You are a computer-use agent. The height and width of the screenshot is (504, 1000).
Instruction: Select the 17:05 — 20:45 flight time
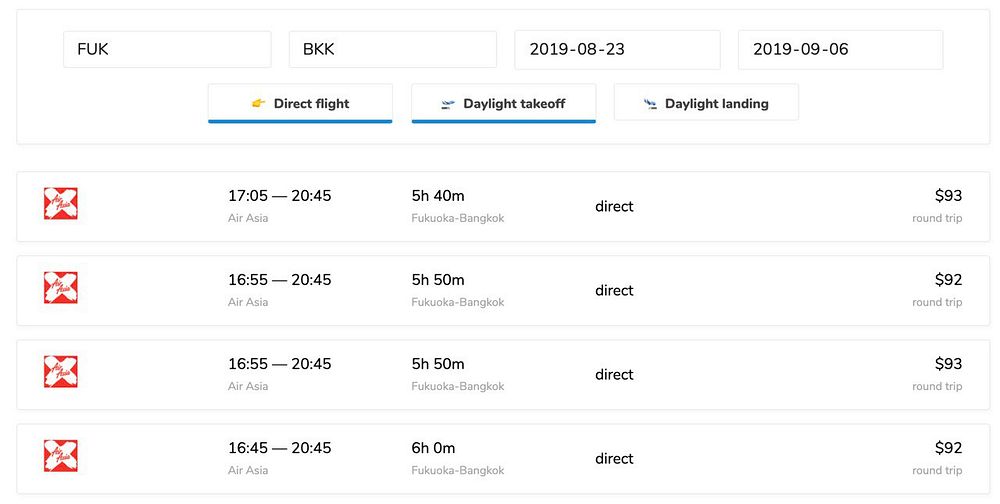pyautogui.click(x=279, y=196)
